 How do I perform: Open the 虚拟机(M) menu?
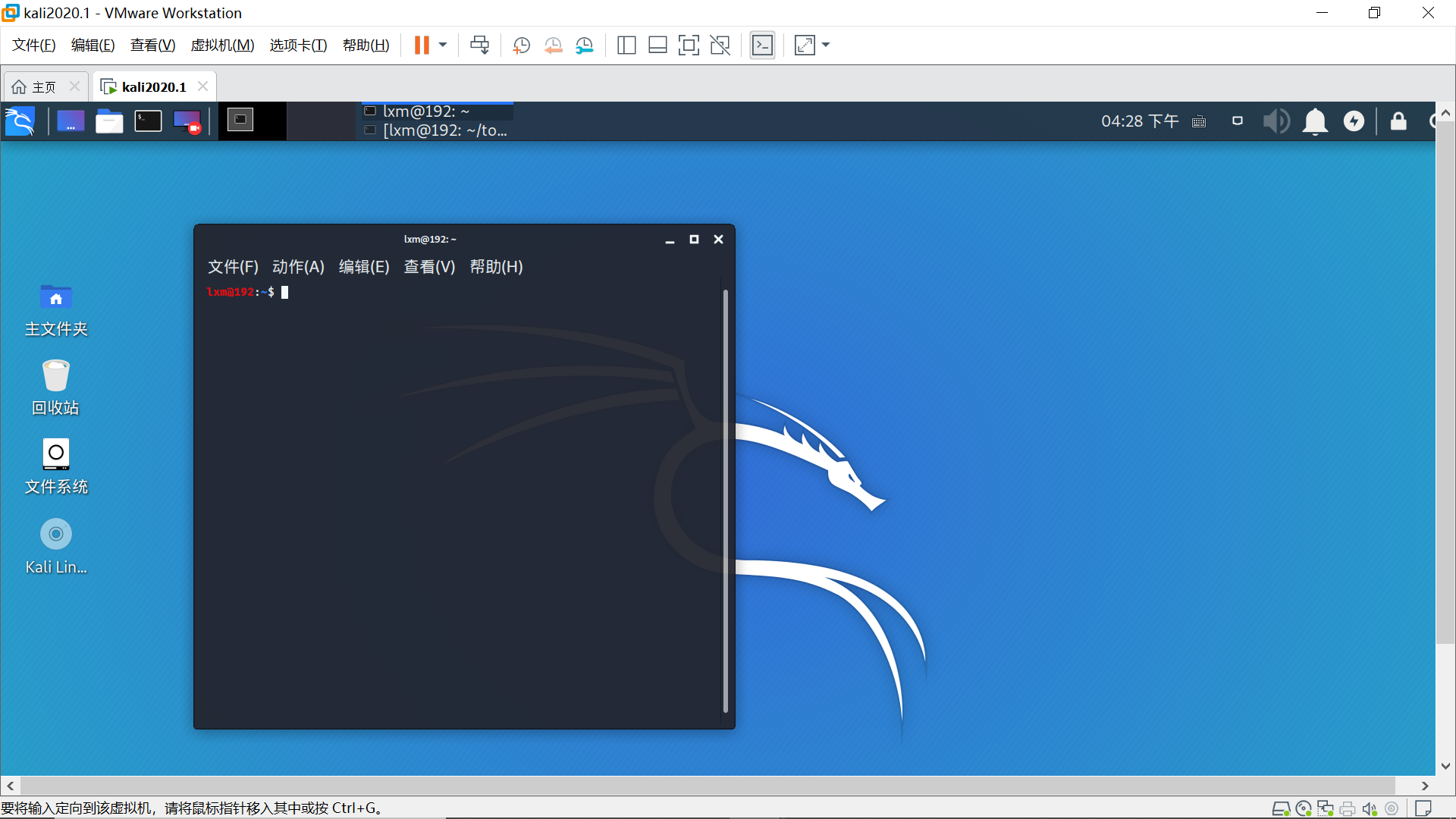(222, 45)
